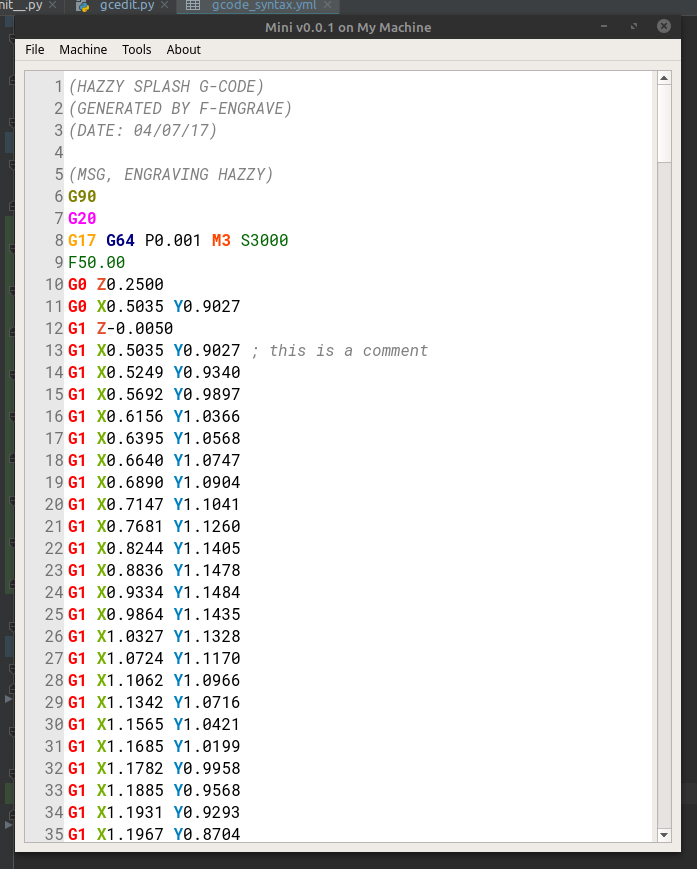This screenshot has width=697, height=869.
Task: Switch to gcode_syntax.yml tab in background editor
Action: click(x=264, y=6)
